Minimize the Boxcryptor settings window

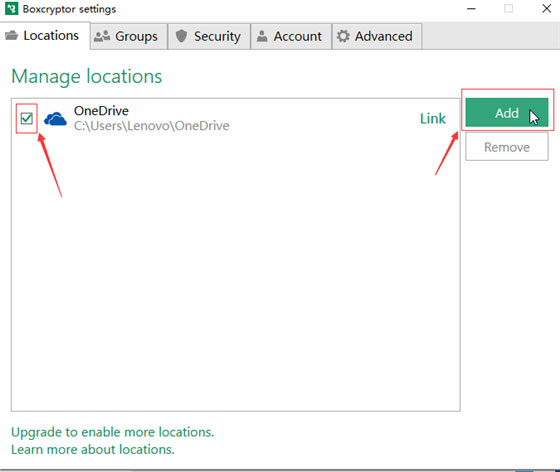click(x=471, y=9)
